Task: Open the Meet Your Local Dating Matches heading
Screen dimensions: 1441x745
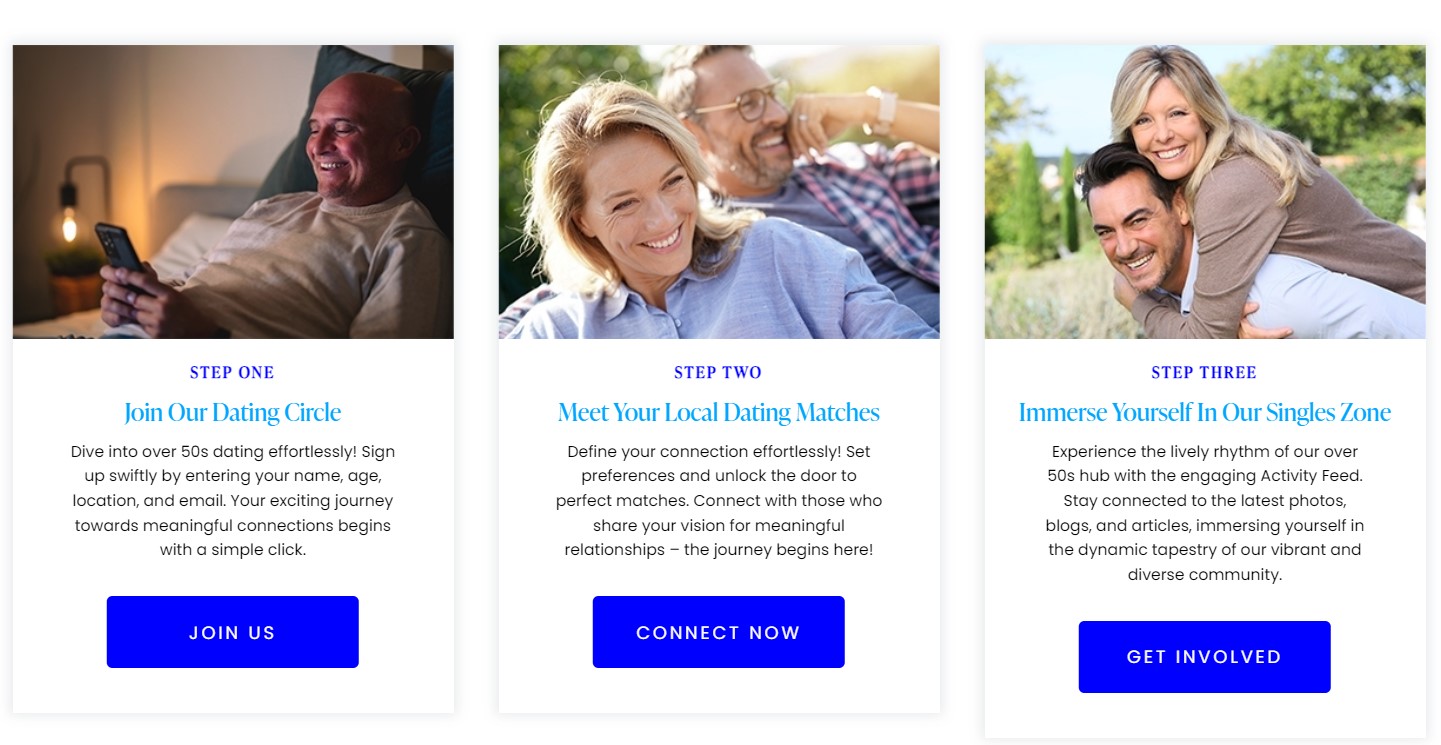Action: coord(718,412)
